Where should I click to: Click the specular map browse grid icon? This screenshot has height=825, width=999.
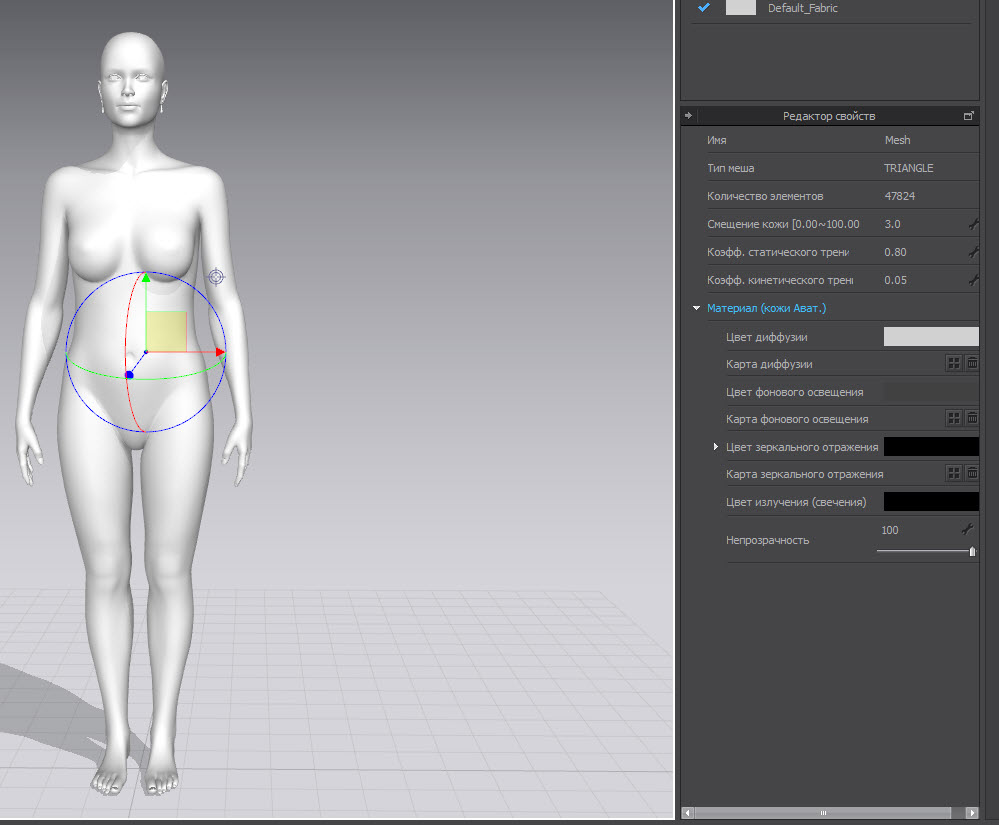(954, 473)
